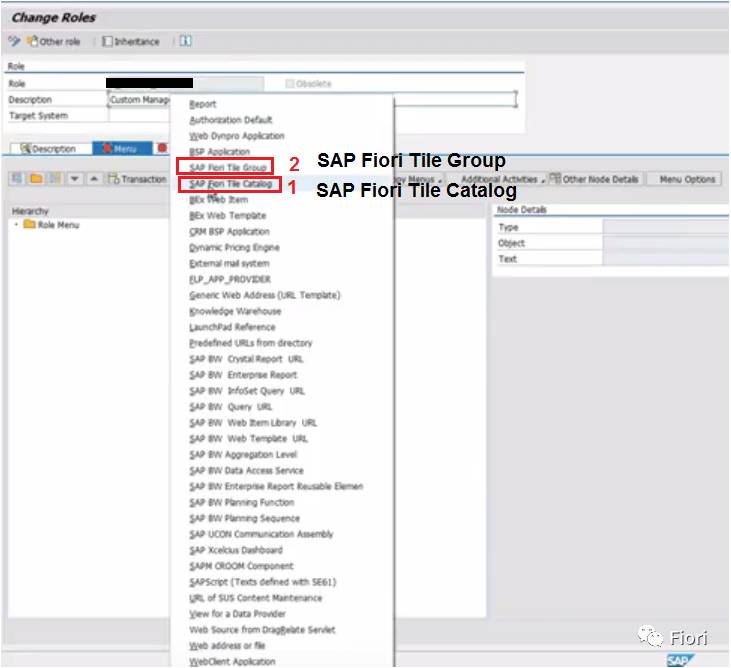This screenshot has height=668, width=731.
Task: Toggle the Obsolete checkbox
Action: coord(290,83)
